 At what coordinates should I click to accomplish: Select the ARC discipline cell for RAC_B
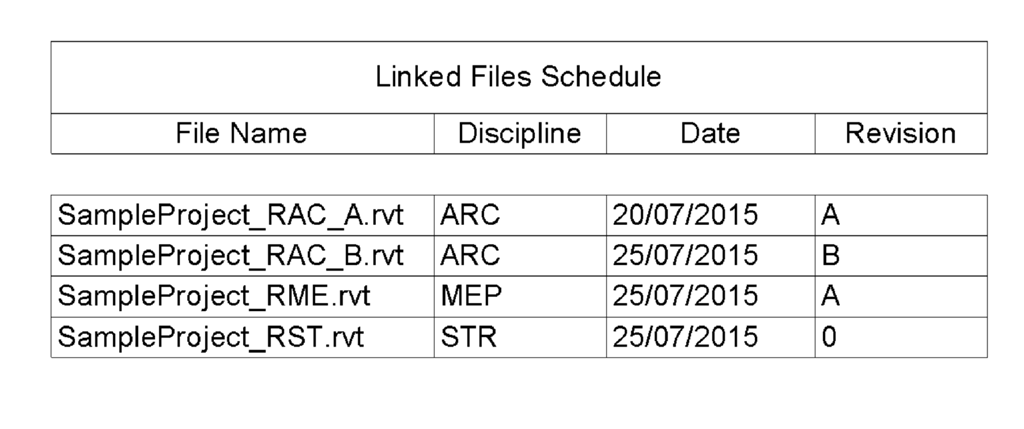pos(519,256)
